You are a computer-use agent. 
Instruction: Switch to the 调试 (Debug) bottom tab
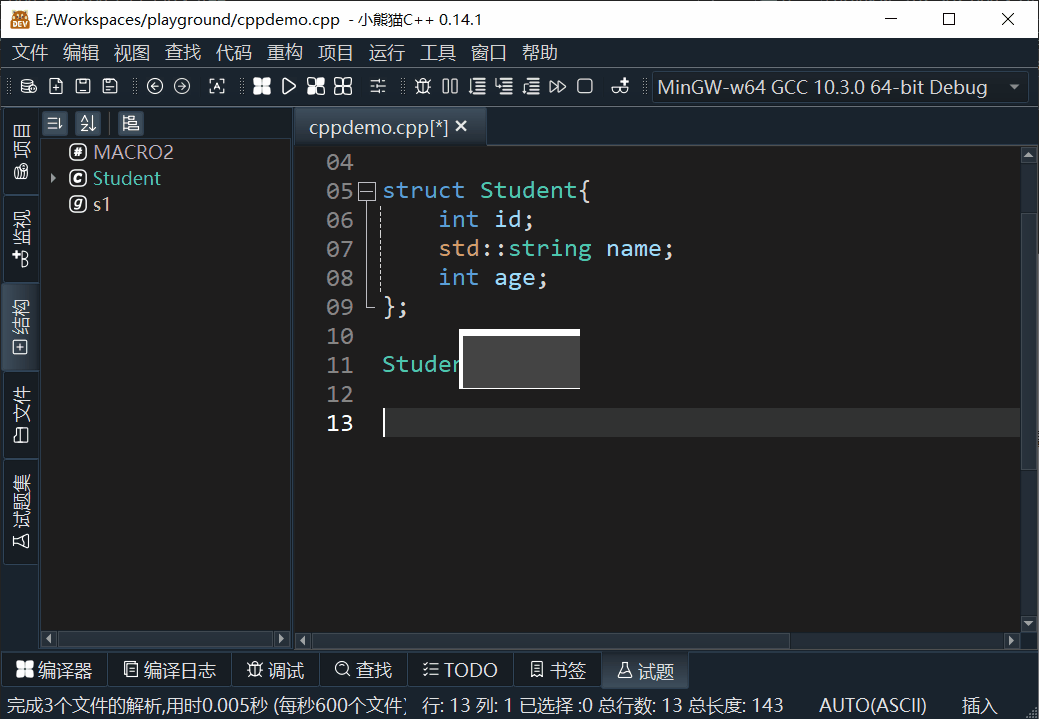tap(274, 670)
